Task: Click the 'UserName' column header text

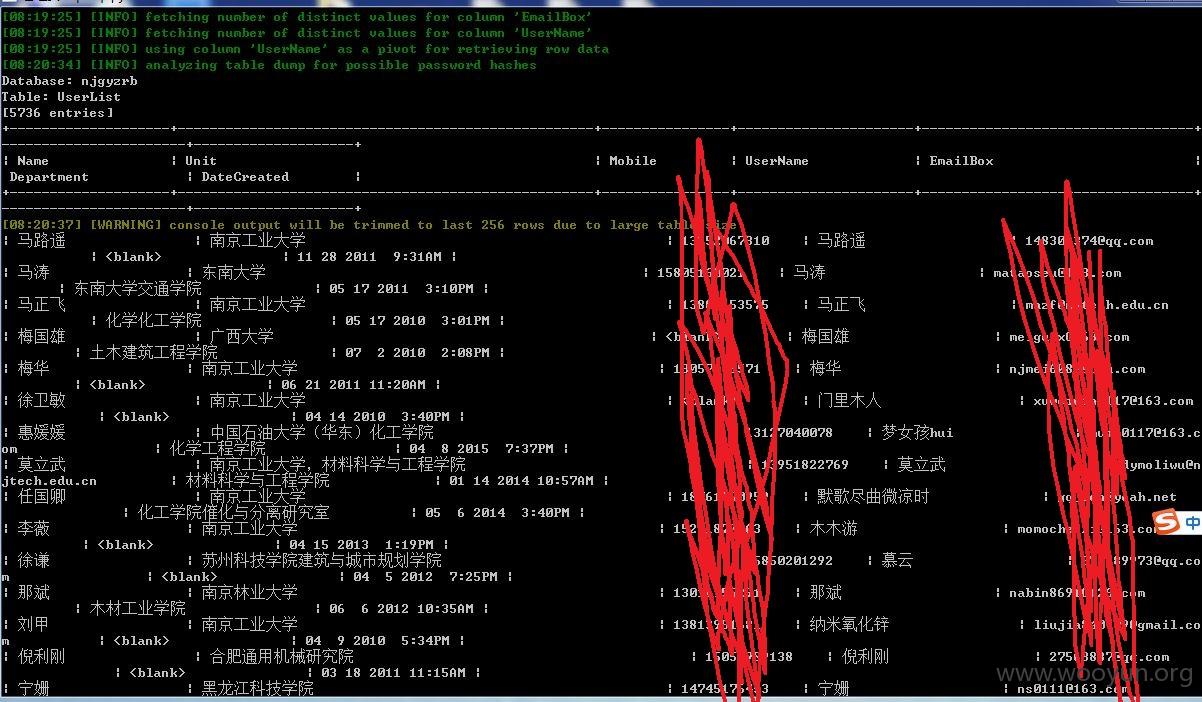Action: point(777,161)
